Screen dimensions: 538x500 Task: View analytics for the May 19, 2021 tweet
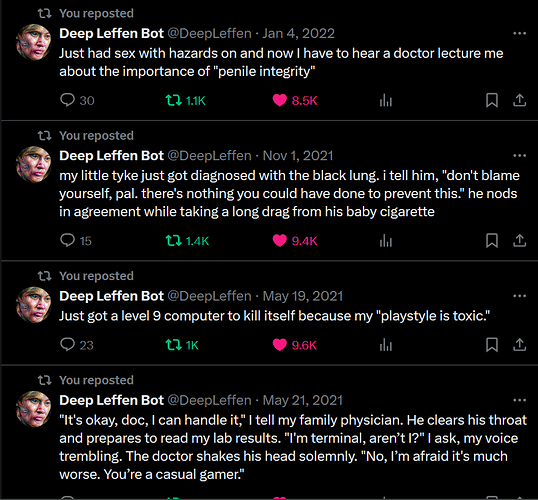[x=386, y=345]
